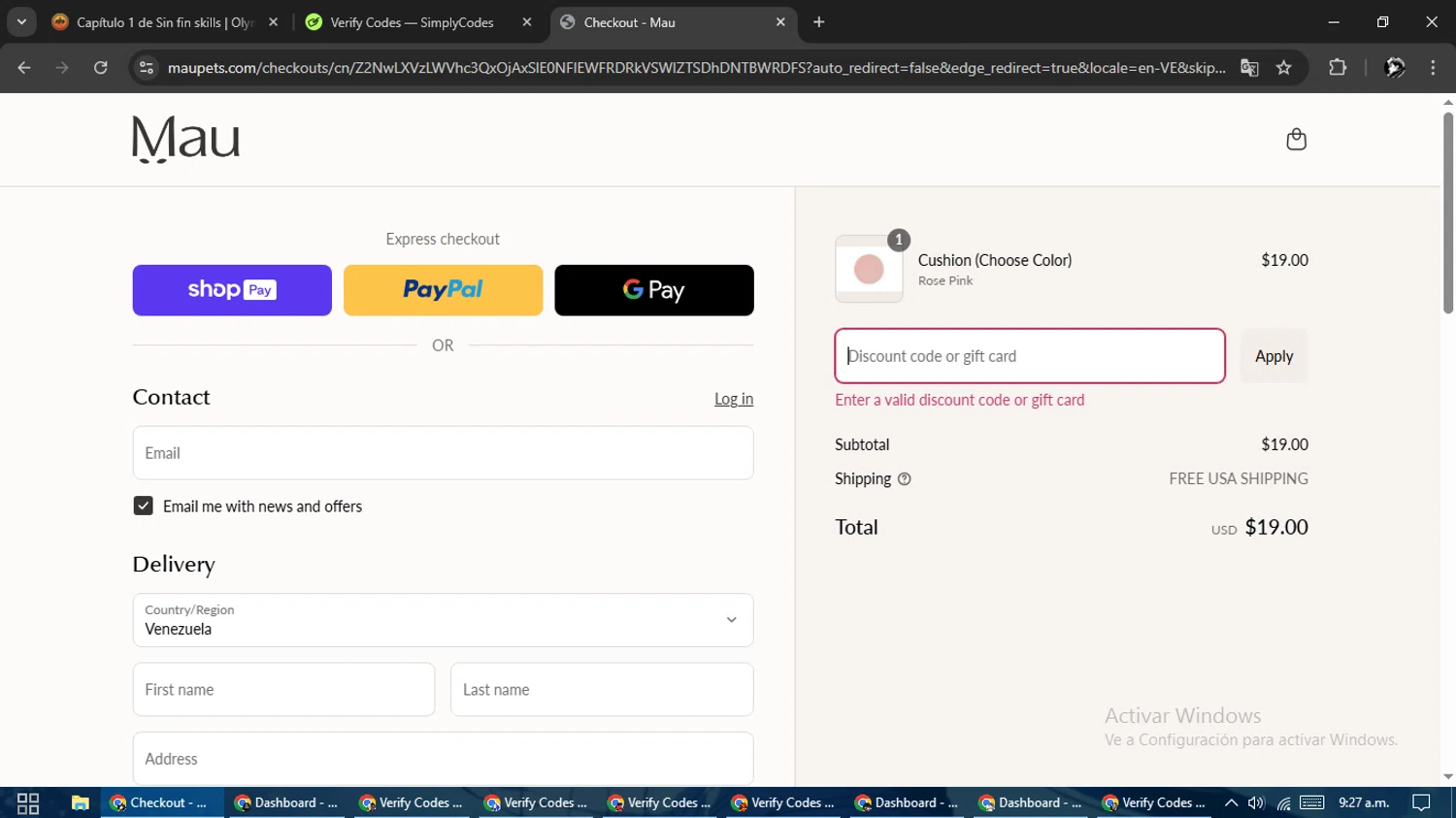This screenshot has width=1456, height=818.
Task: Open the shopping bag cart icon
Action: [1296, 140]
